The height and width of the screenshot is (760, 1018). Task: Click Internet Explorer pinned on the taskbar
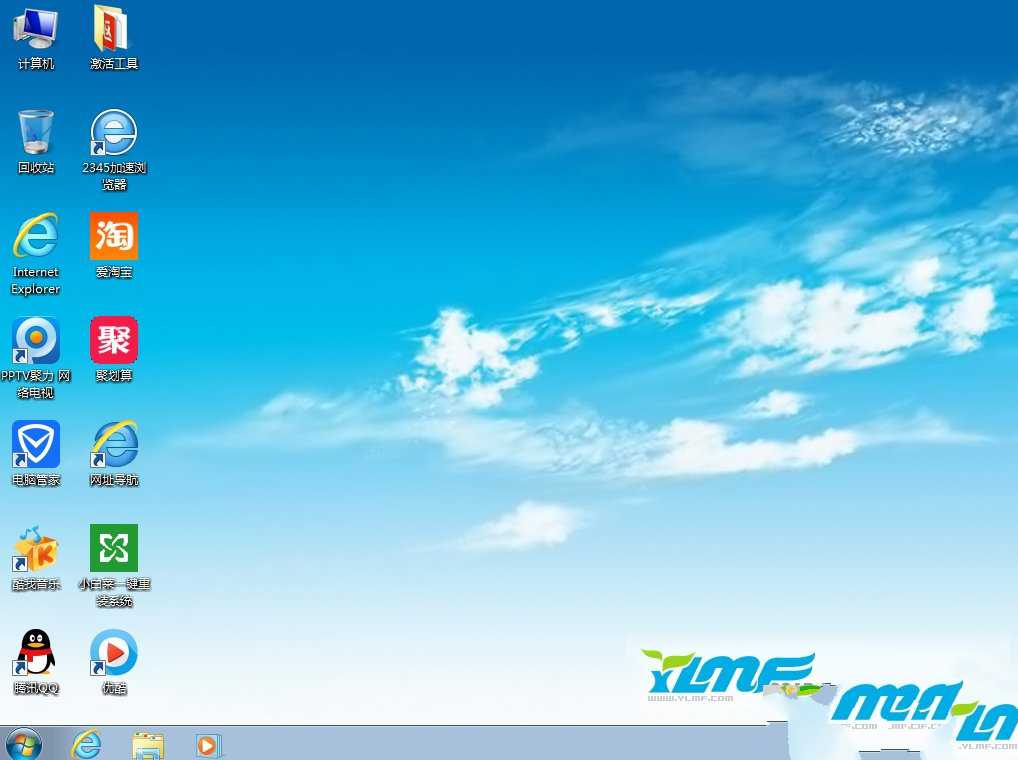click(87, 744)
